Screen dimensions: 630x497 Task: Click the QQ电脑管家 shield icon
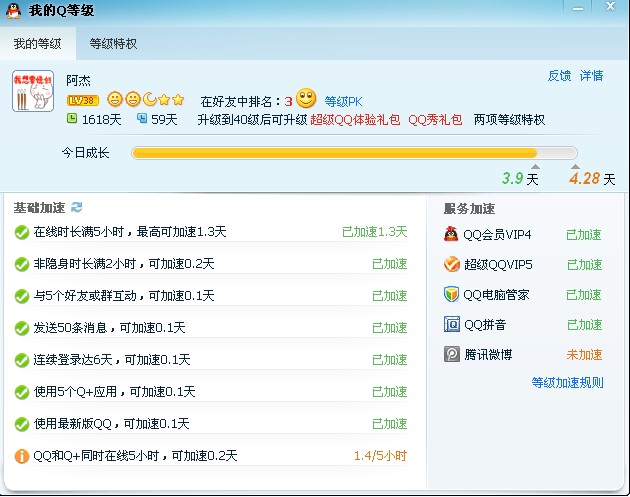451,294
